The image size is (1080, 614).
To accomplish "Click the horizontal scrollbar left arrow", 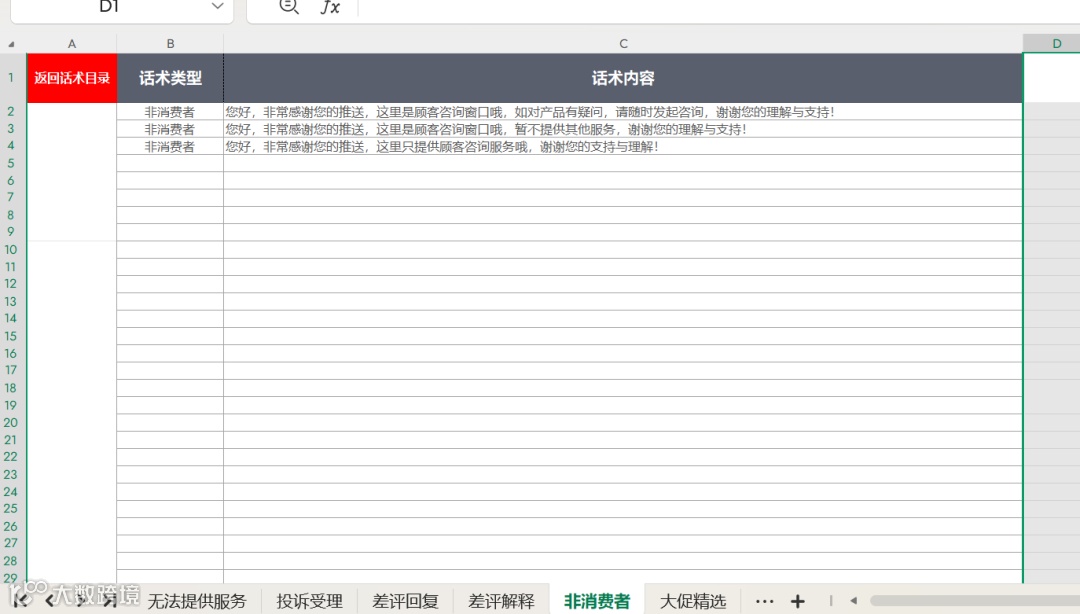I will coord(853,601).
